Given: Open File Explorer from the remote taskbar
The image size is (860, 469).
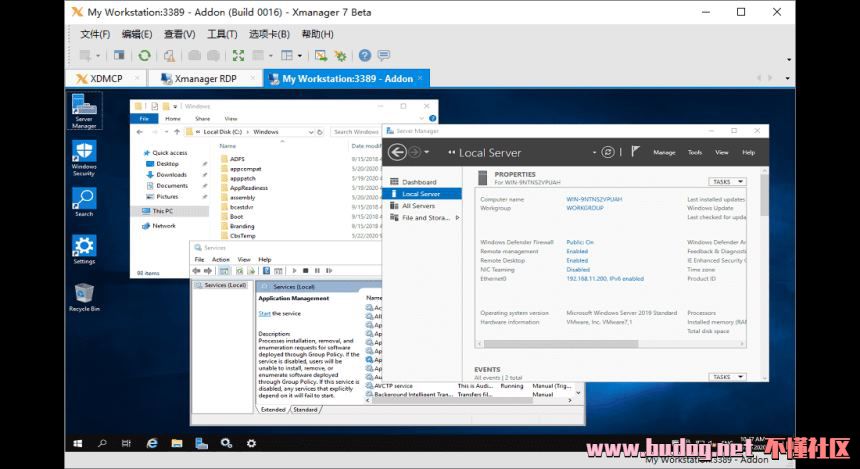Looking at the screenshot, I should [177, 443].
